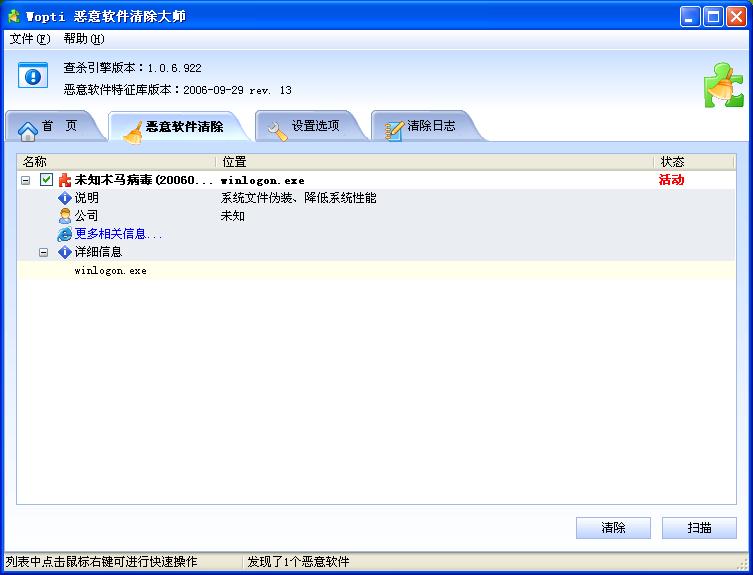Click the 查杀引擎版本：1.0.6.922 text
This screenshot has height=575, width=753.
tap(133, 68)
